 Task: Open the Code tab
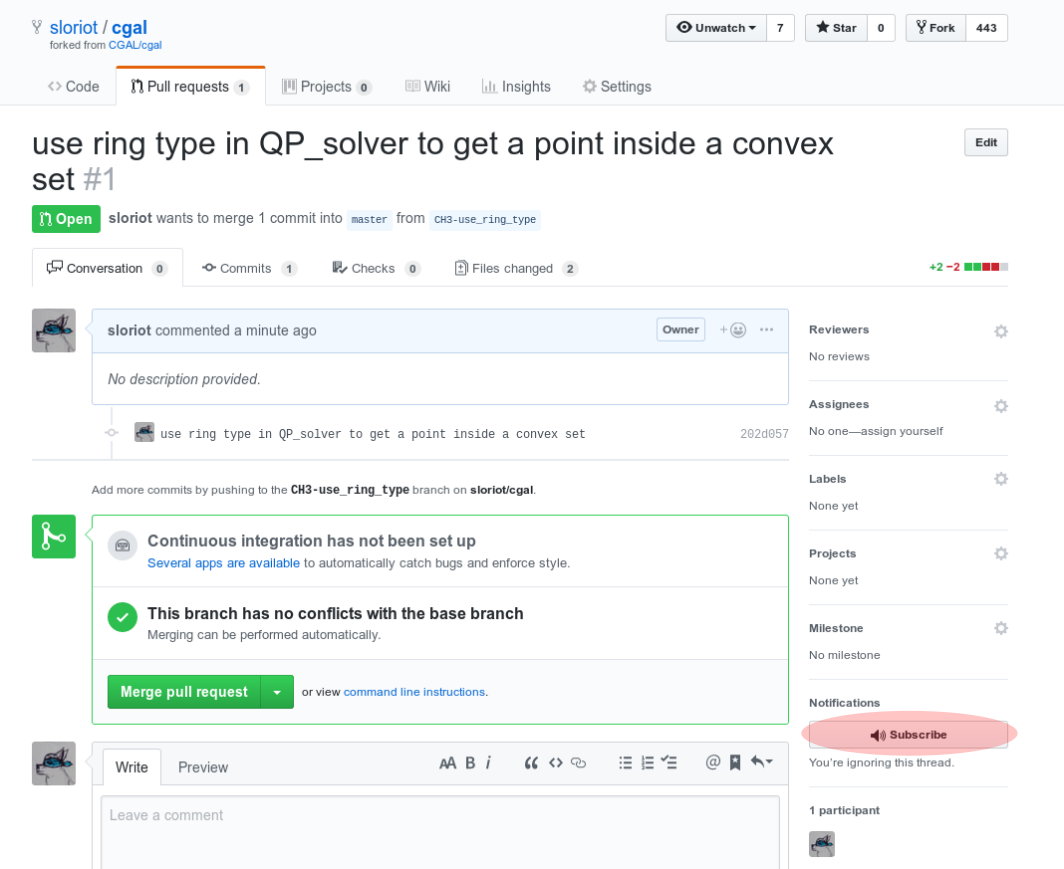tap(73, 87)
